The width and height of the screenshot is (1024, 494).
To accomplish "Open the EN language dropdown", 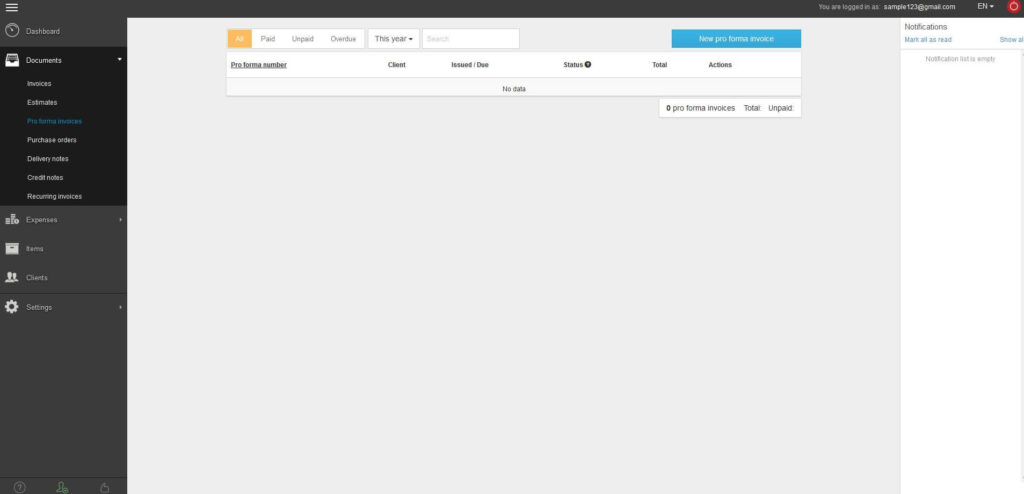I will (x=985, y=7).
